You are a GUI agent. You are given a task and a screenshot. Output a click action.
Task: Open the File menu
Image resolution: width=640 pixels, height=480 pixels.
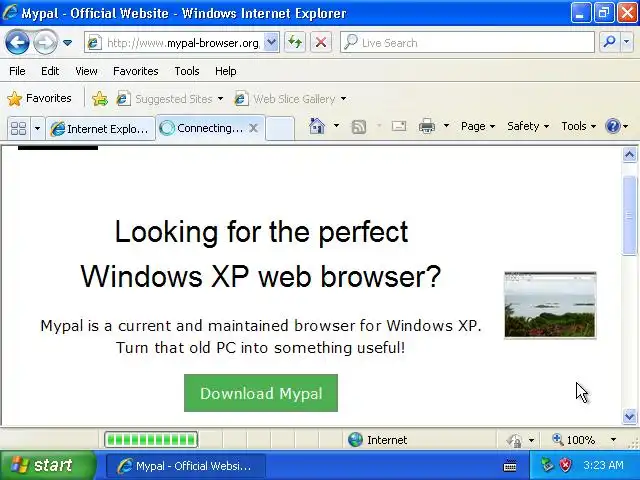17,71
